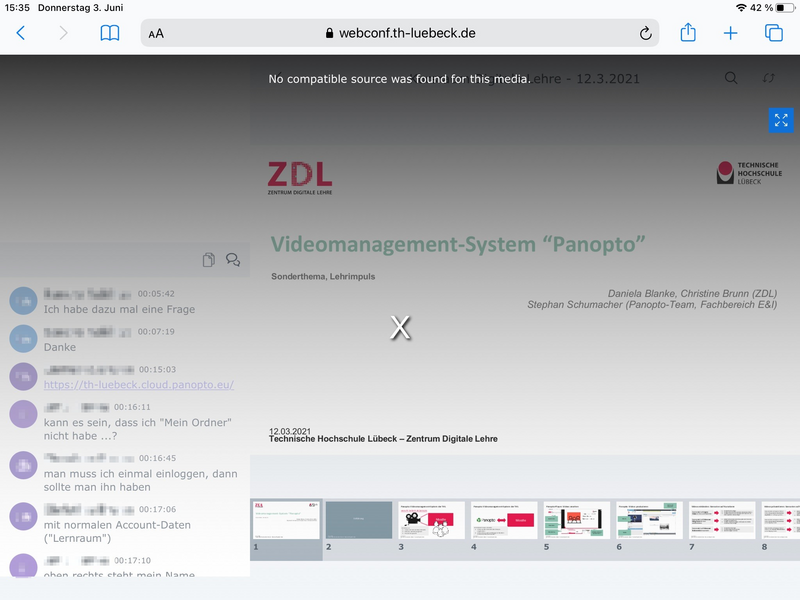Select slide thumbnail 3

pyautogui.click(x=432, y=520)
